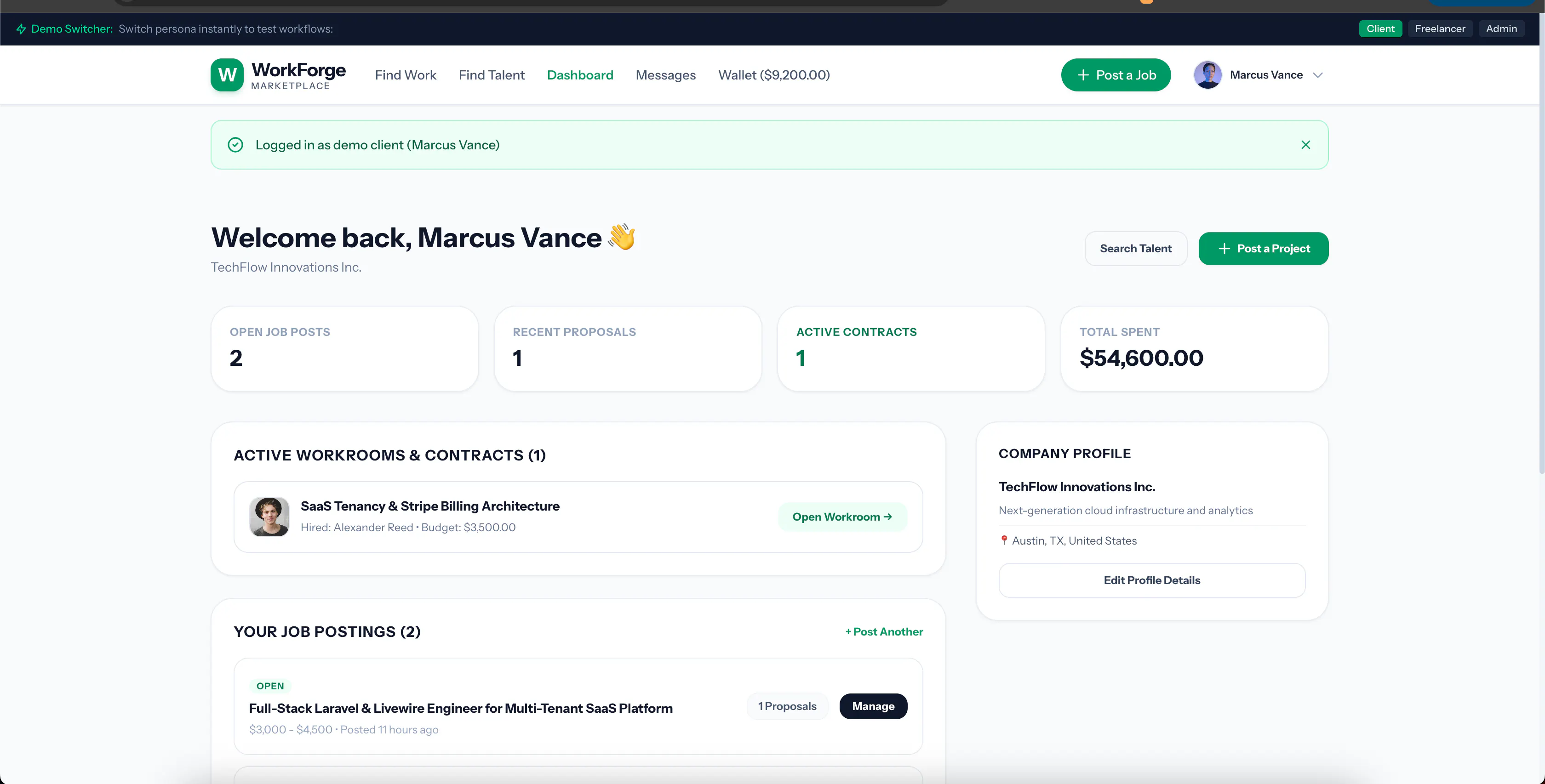Click the red location pin icon
Screen dimensions: 1545x784
click(1004, 540)
